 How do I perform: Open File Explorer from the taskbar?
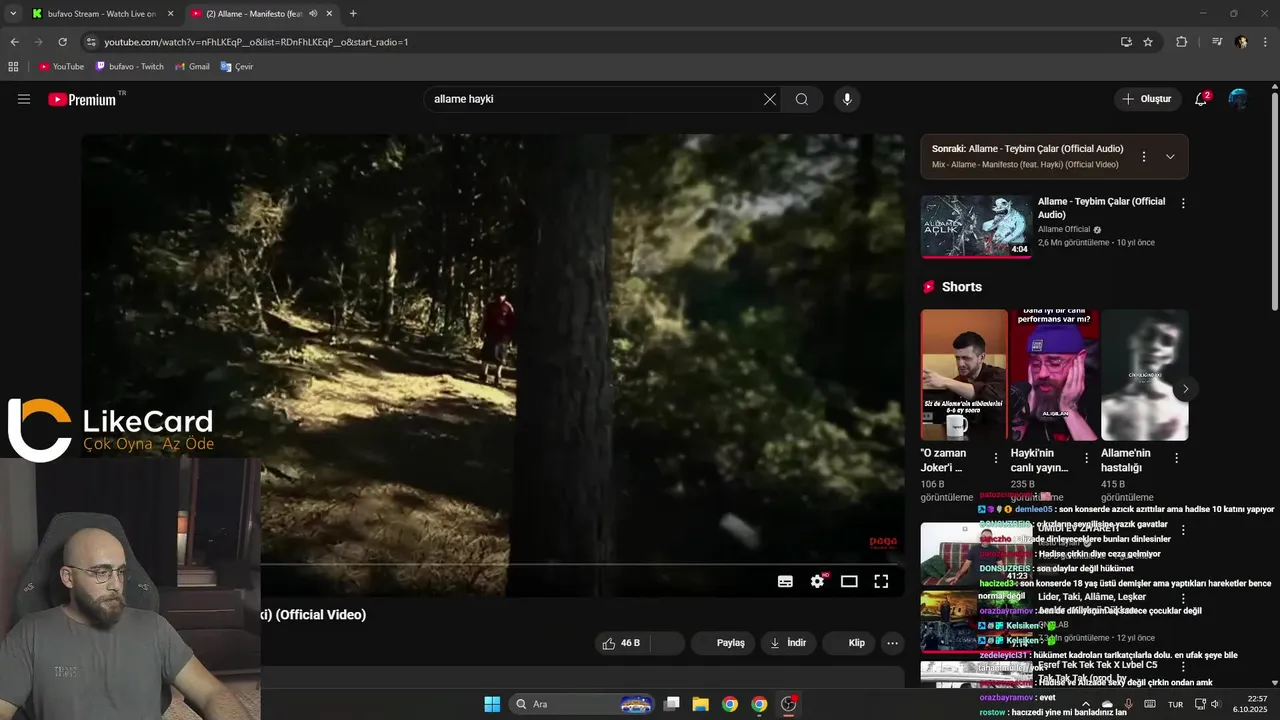700,704
